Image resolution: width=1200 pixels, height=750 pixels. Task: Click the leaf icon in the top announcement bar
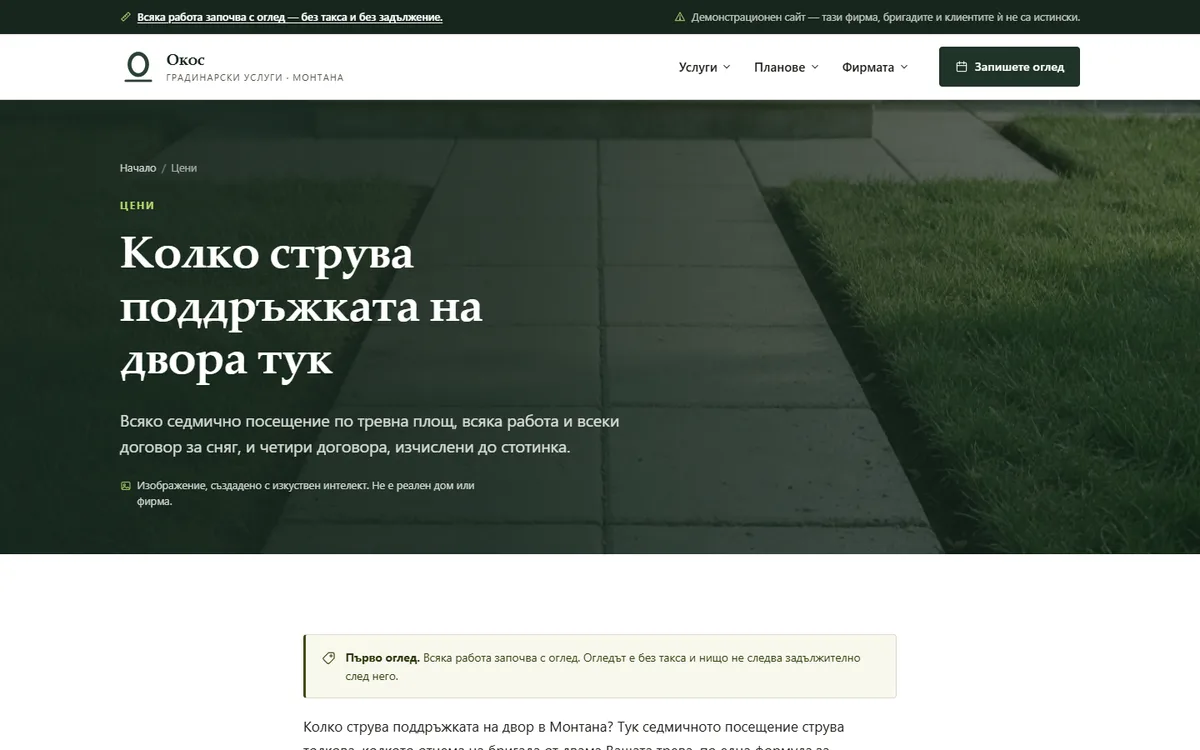[125, 17]
